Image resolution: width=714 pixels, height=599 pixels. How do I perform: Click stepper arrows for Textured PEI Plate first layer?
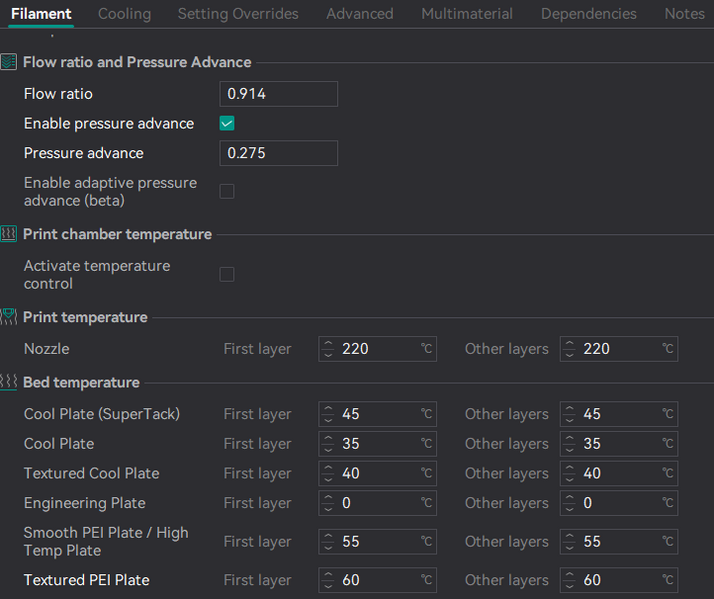pyautogui.click(x=329, y=580)
